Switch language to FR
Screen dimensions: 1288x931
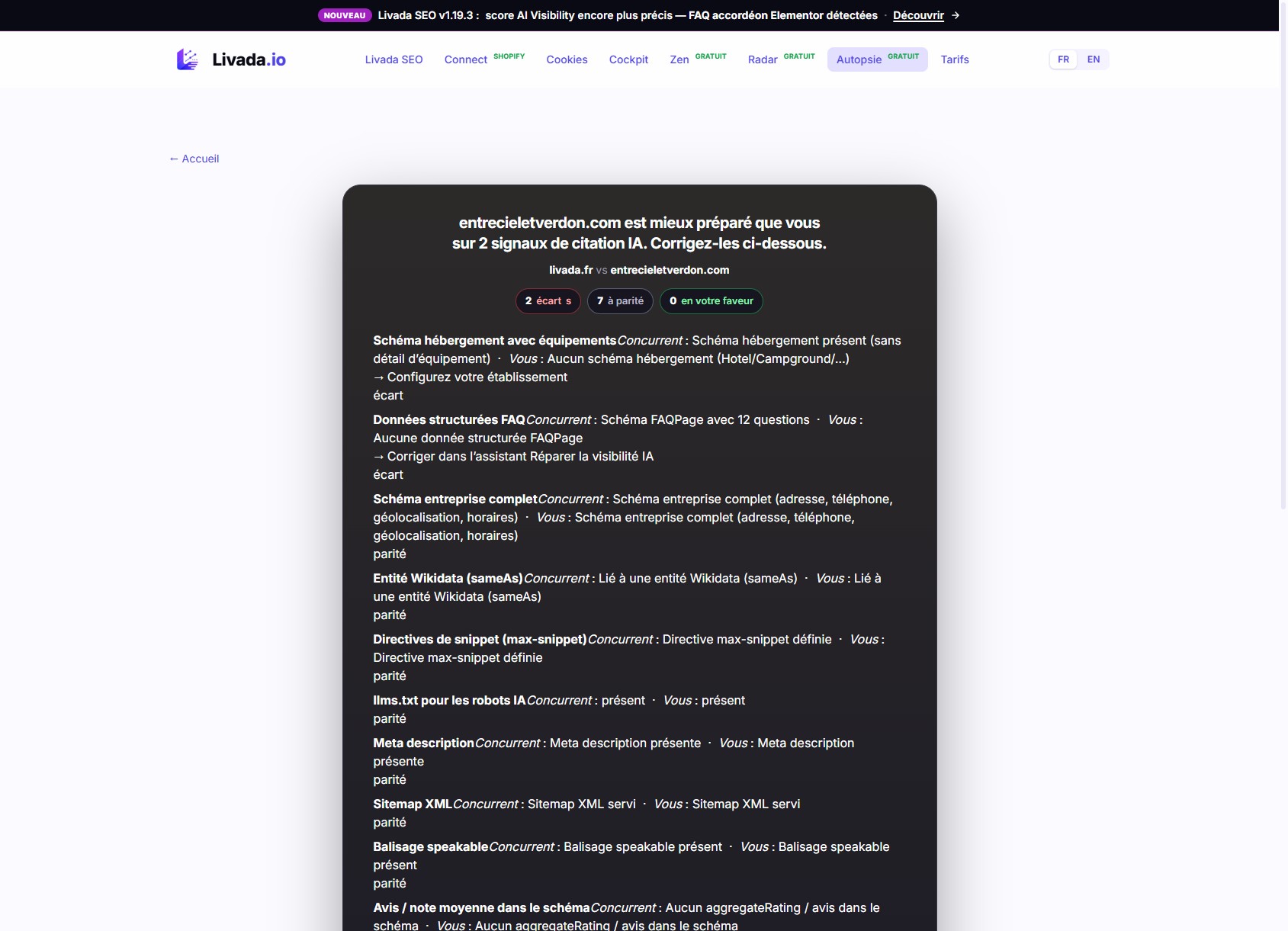pos(1063,59)
